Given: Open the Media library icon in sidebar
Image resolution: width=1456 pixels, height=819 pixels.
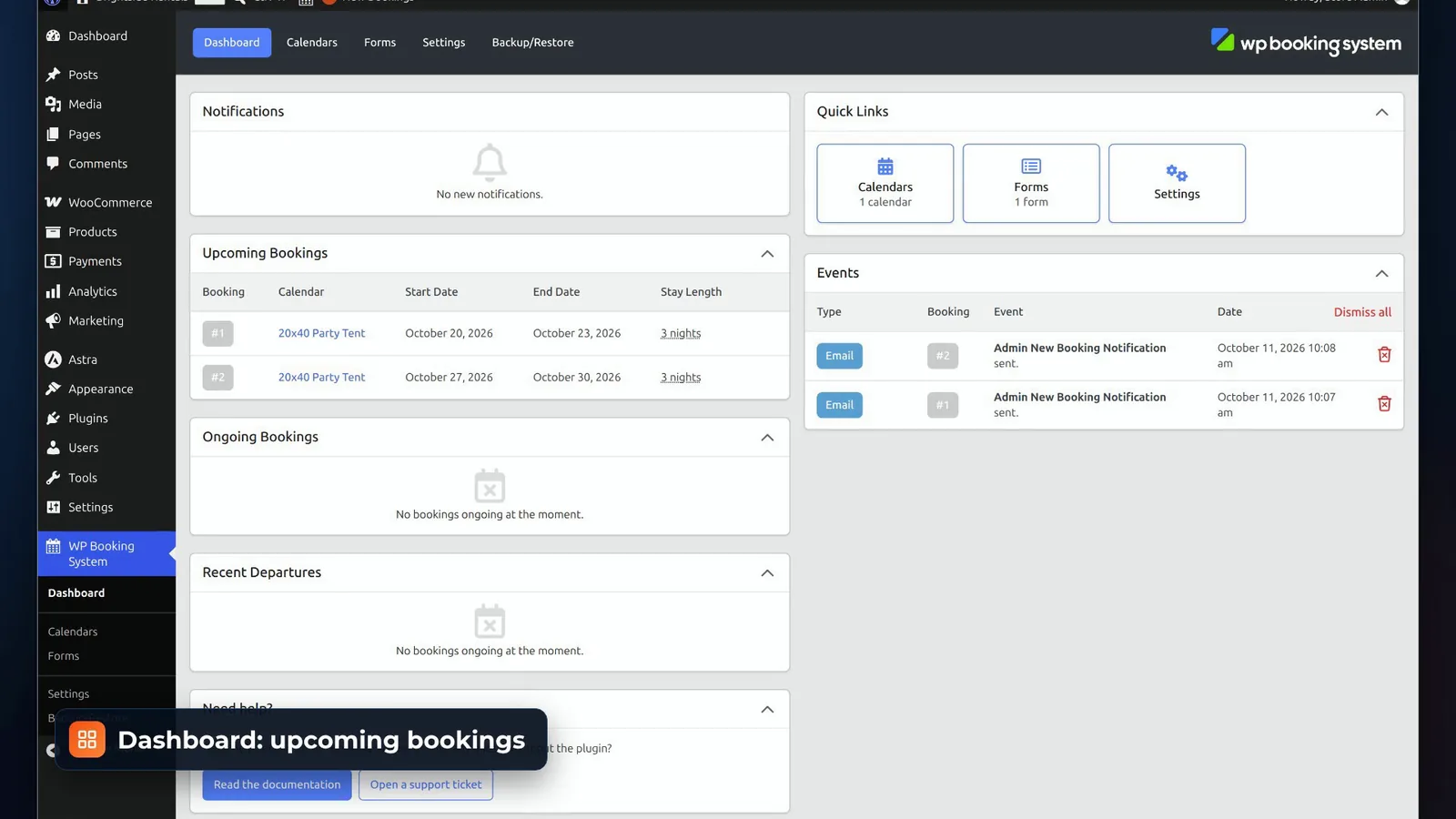Looking at the screenshot, I should click(x=53, y=104).
